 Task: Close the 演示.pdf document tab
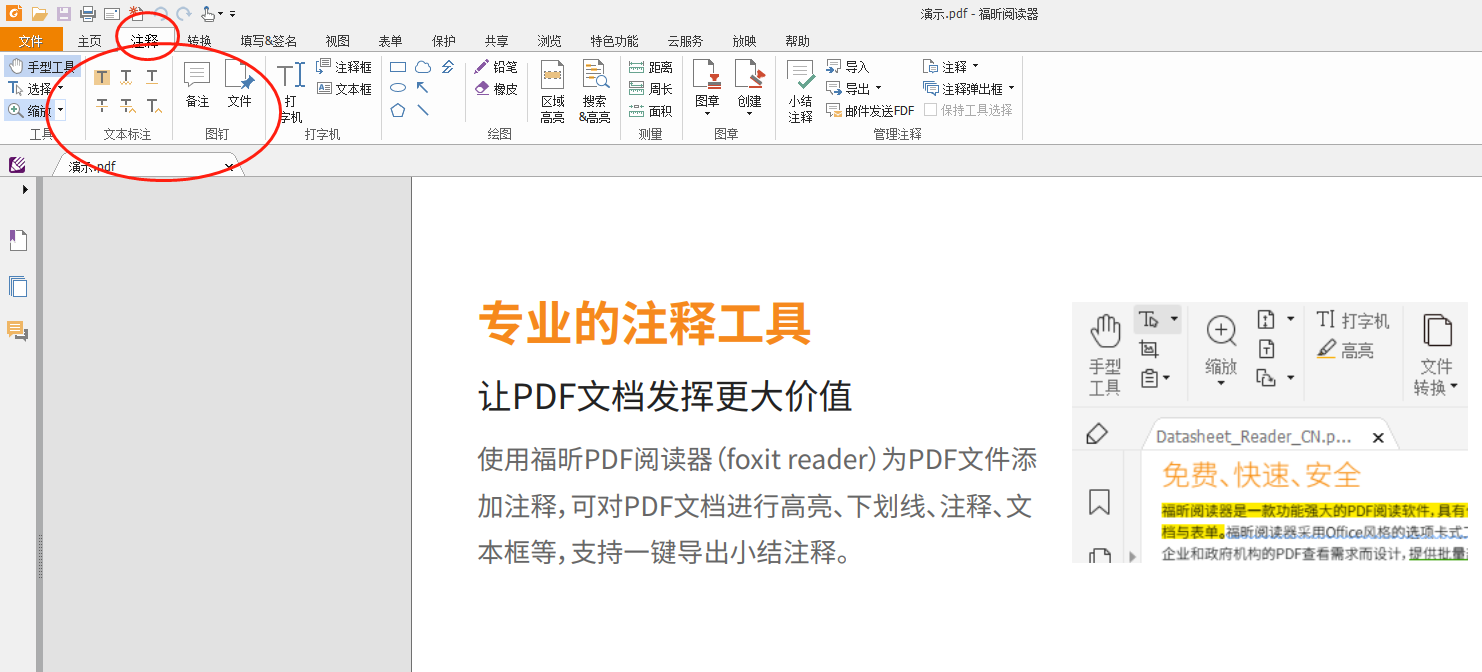(230, 165)
